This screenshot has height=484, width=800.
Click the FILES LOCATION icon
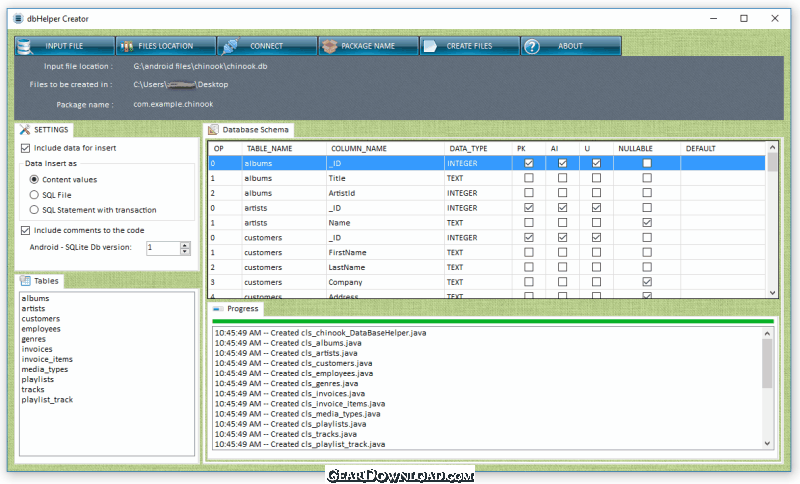pyautogui.click(x=127, y=46)
